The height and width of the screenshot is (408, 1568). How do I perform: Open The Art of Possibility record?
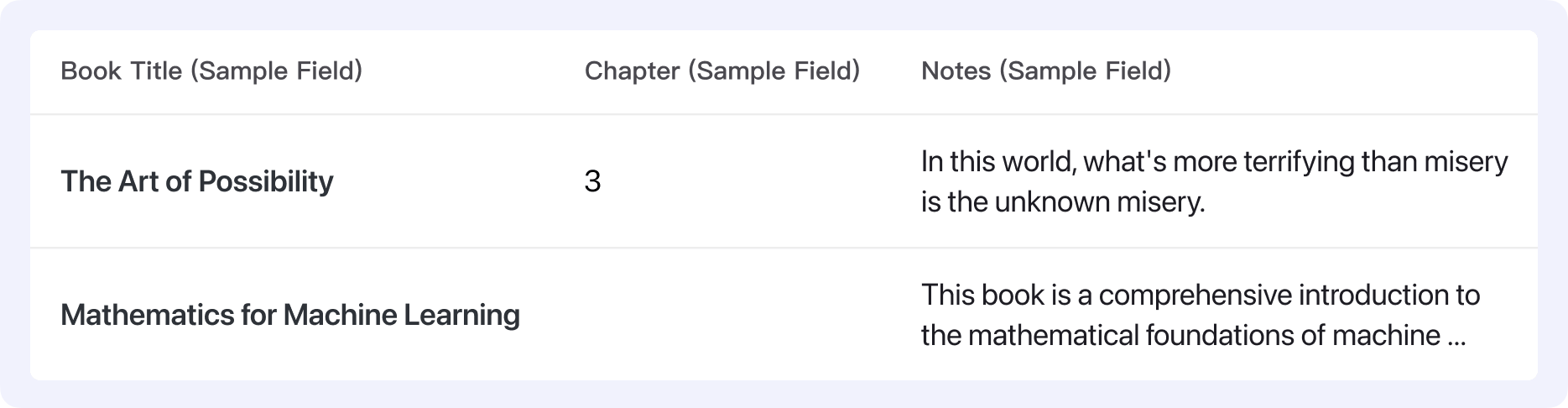(x=196, y=181)
